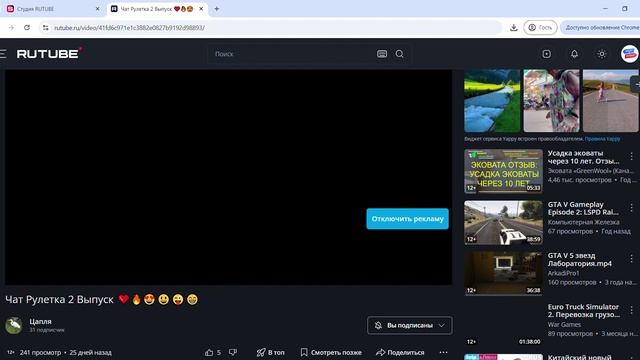This screenshot has width=640, height=360.
Task: Switch to the Студия RUTUBE tab
Action: 52,9
